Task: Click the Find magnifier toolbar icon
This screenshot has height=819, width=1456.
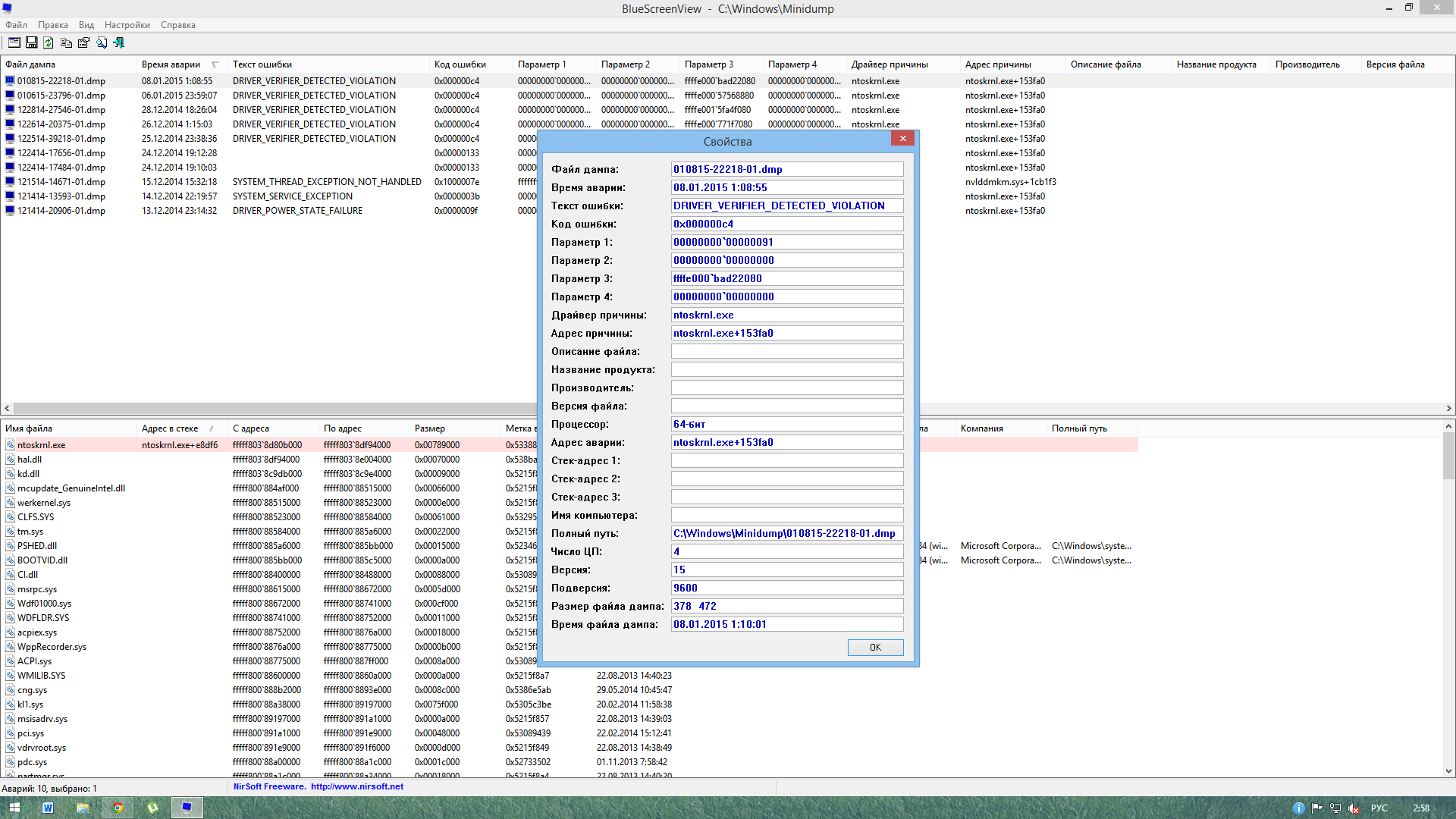Action: [x=102, y=43]
